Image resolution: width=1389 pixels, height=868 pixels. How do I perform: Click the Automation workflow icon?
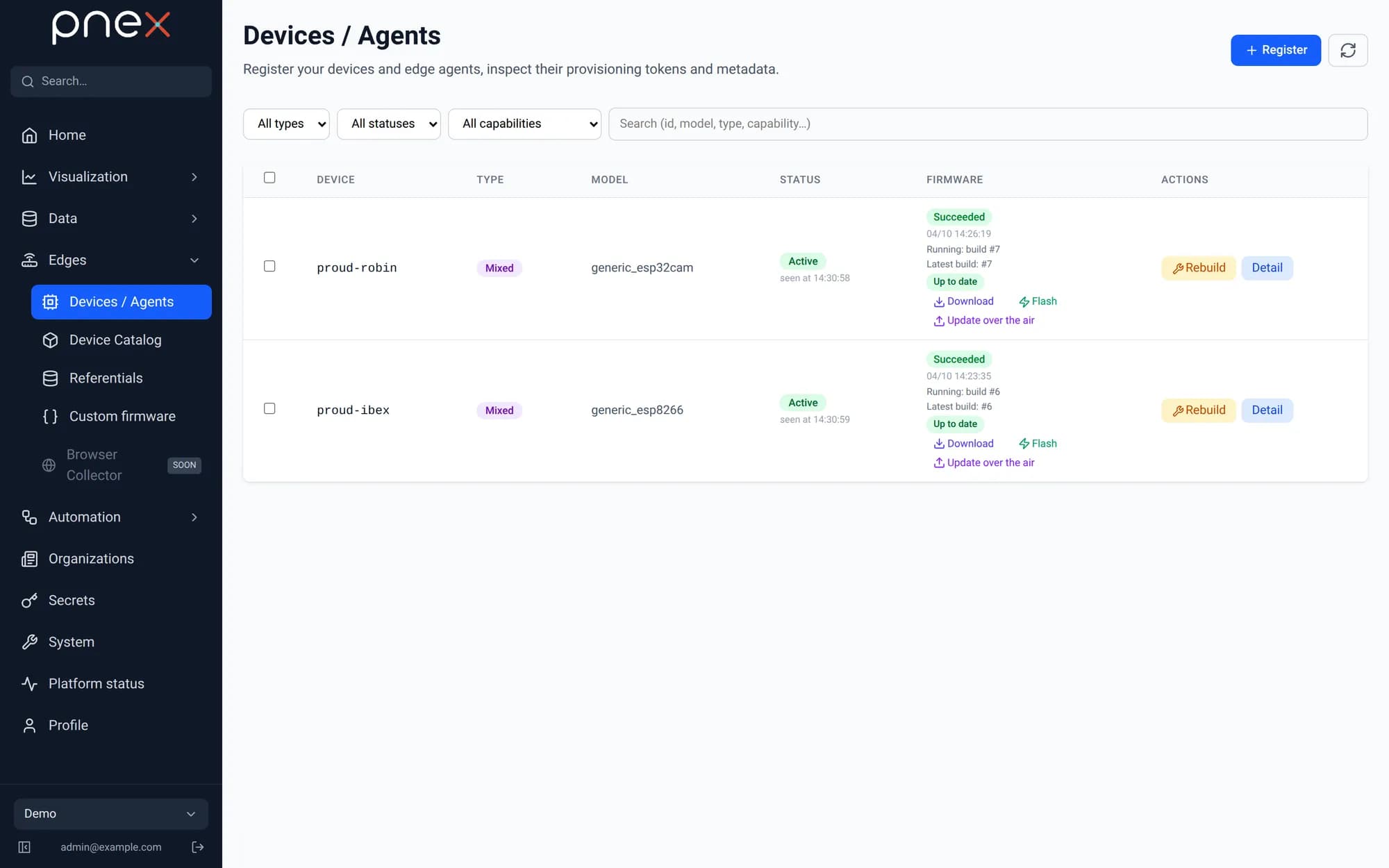click(x=29, y=517)
